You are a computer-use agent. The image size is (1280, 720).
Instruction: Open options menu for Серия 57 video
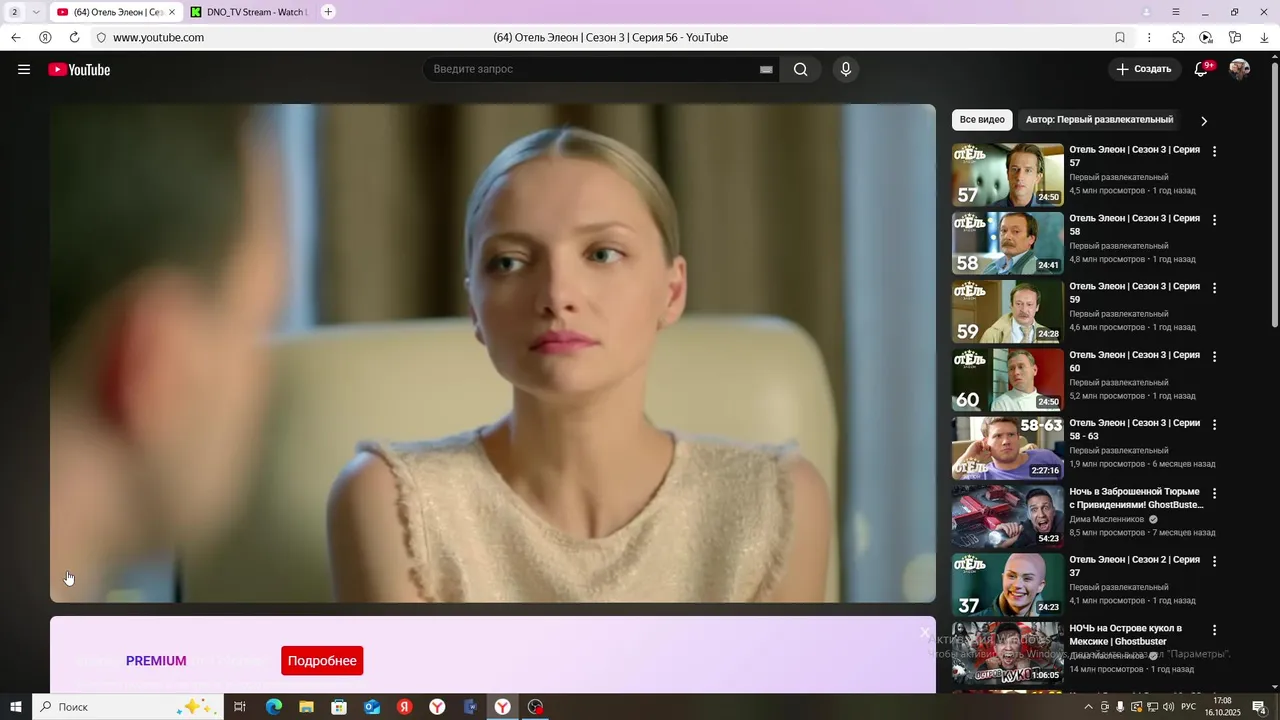(1215, 151)
